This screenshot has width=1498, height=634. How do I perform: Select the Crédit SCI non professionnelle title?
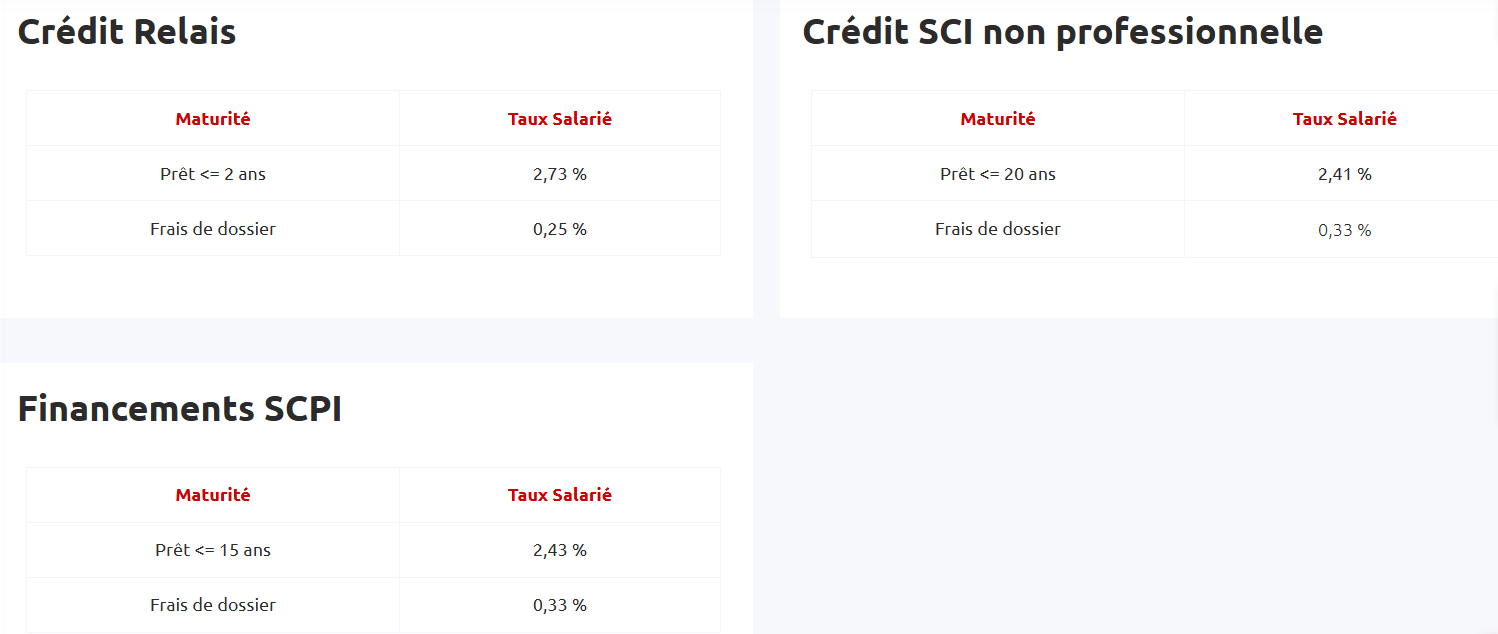point(1062,32)
